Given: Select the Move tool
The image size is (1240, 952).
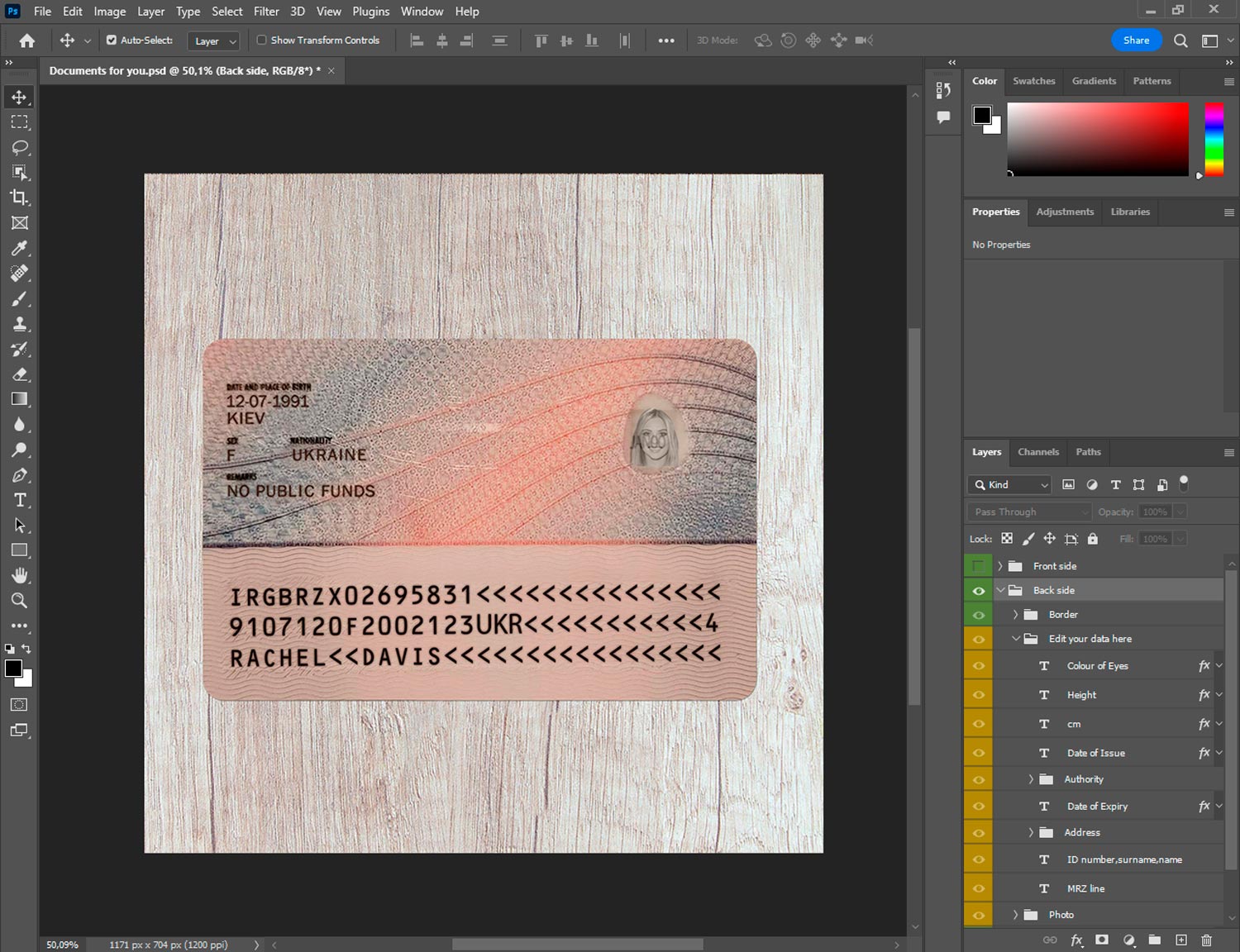Looking at the screenshot, I should click(x=19, y=97).
